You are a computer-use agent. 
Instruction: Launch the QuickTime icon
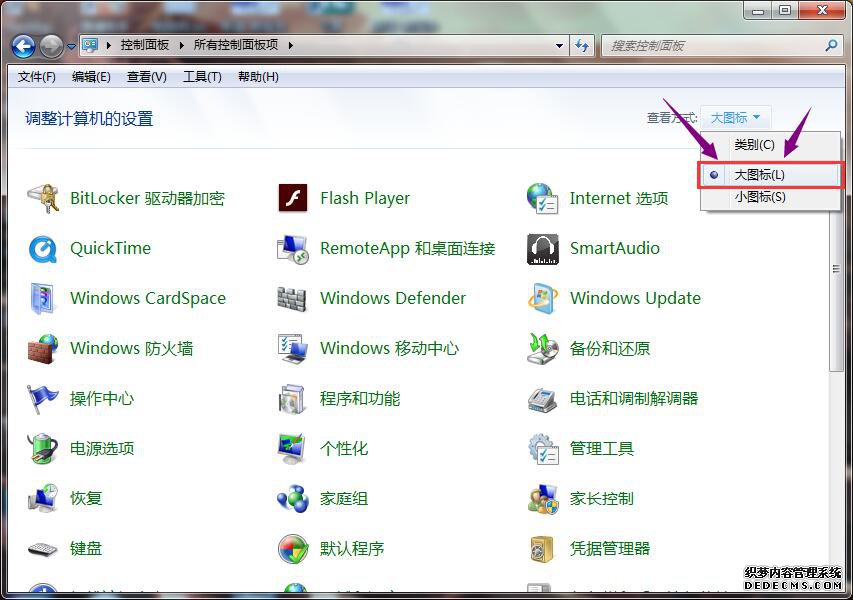pos(43,249)
